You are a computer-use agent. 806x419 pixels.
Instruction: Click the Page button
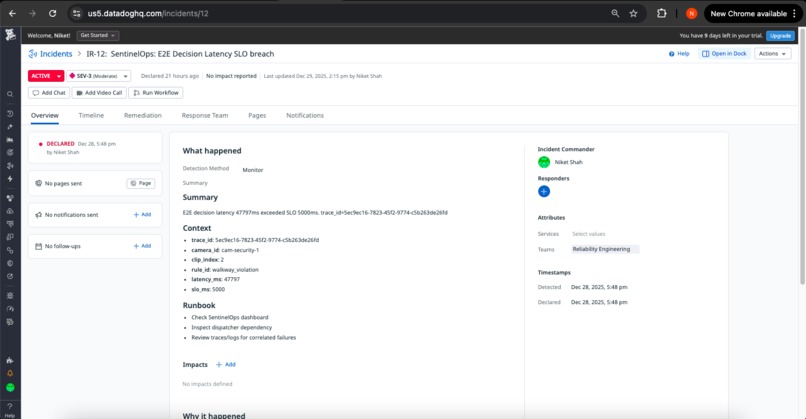(x=141, y=184)
